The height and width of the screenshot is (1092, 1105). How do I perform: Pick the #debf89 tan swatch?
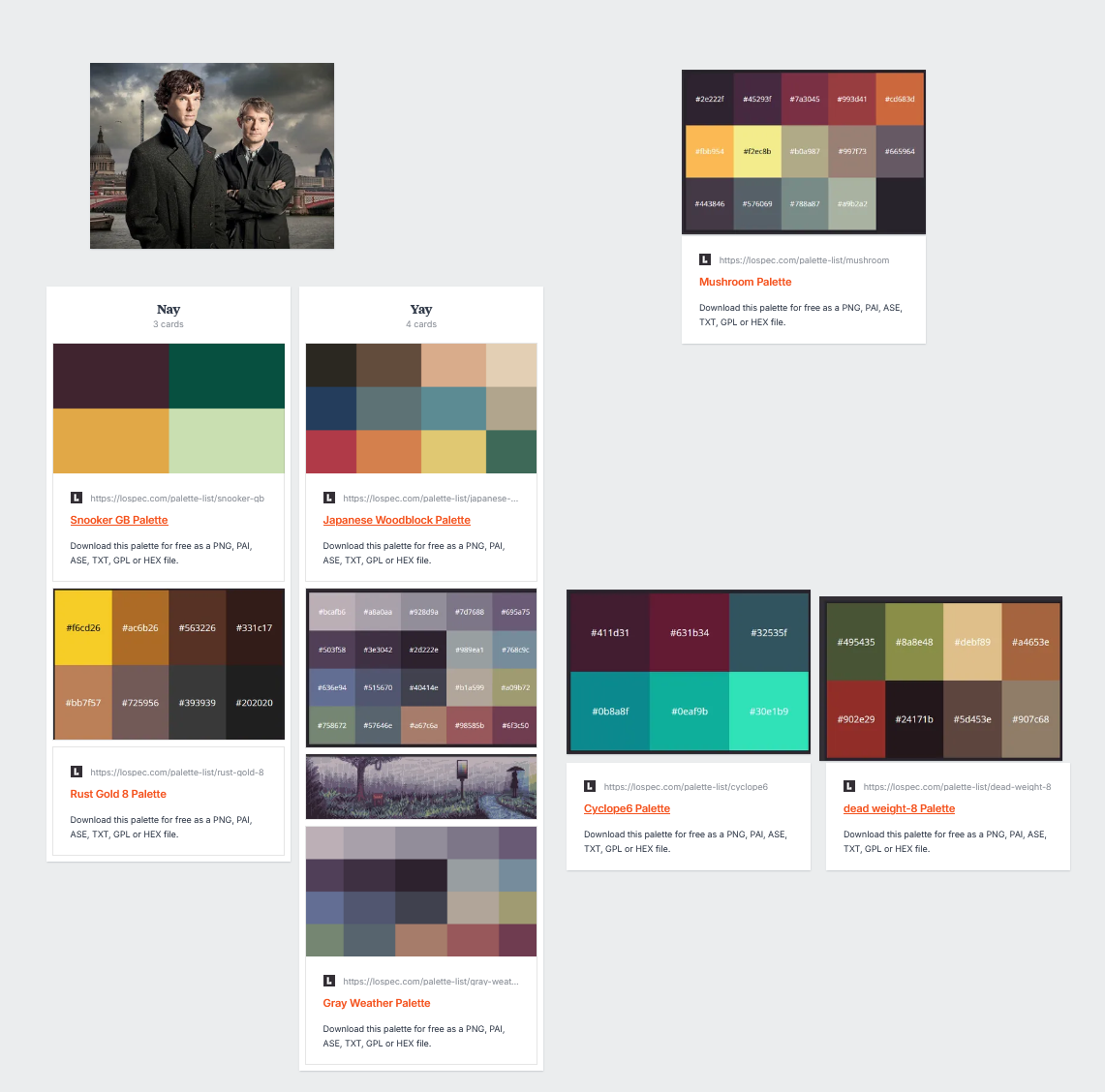pyautogui.click(x=972, y=642)
